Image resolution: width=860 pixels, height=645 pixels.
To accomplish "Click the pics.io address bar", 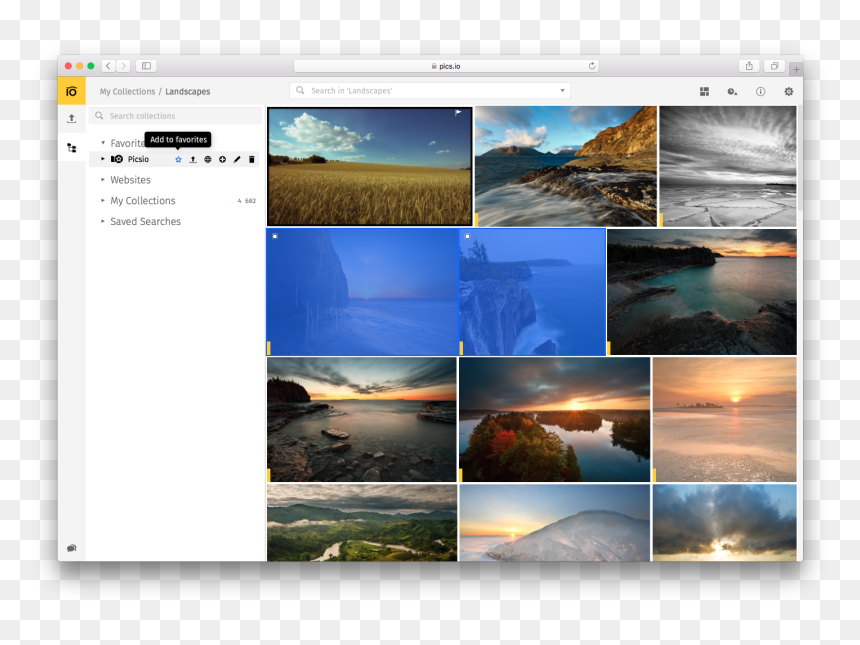I will point(446,66).
